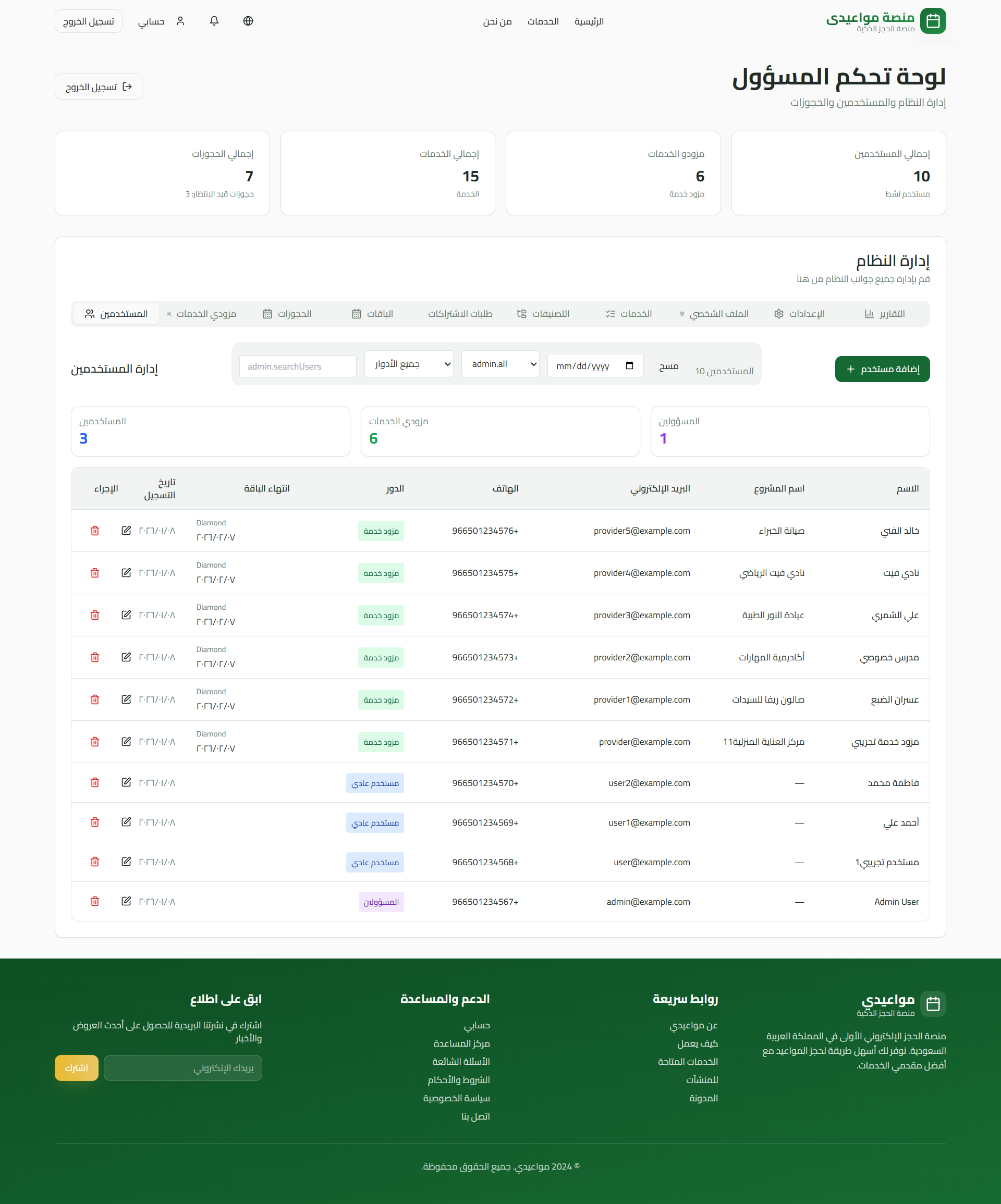Open the الحجوزات bookings tab

coord(287,314)
